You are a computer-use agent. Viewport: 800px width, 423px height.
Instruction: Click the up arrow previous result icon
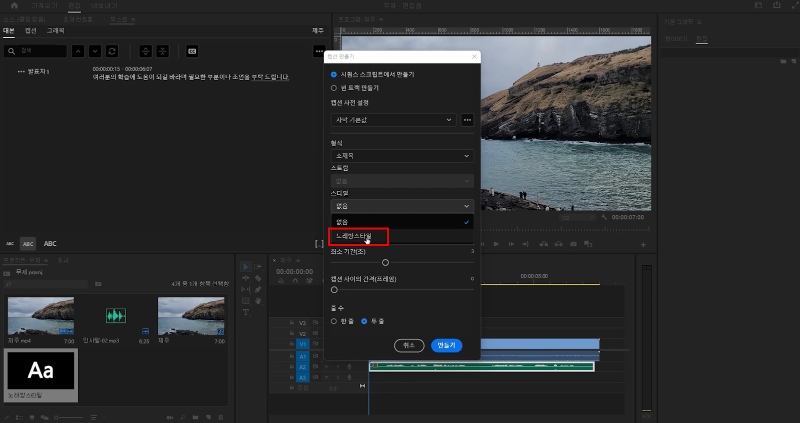tap(77, 50)
